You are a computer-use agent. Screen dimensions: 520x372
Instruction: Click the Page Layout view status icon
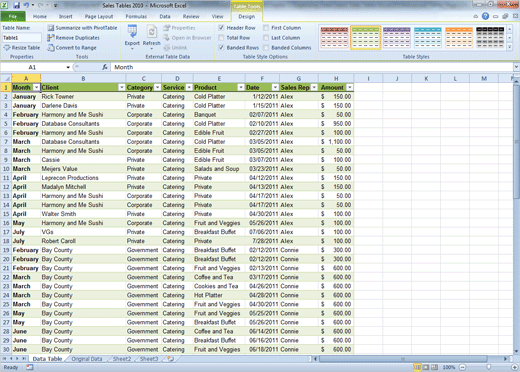click(x=426, y=367)
